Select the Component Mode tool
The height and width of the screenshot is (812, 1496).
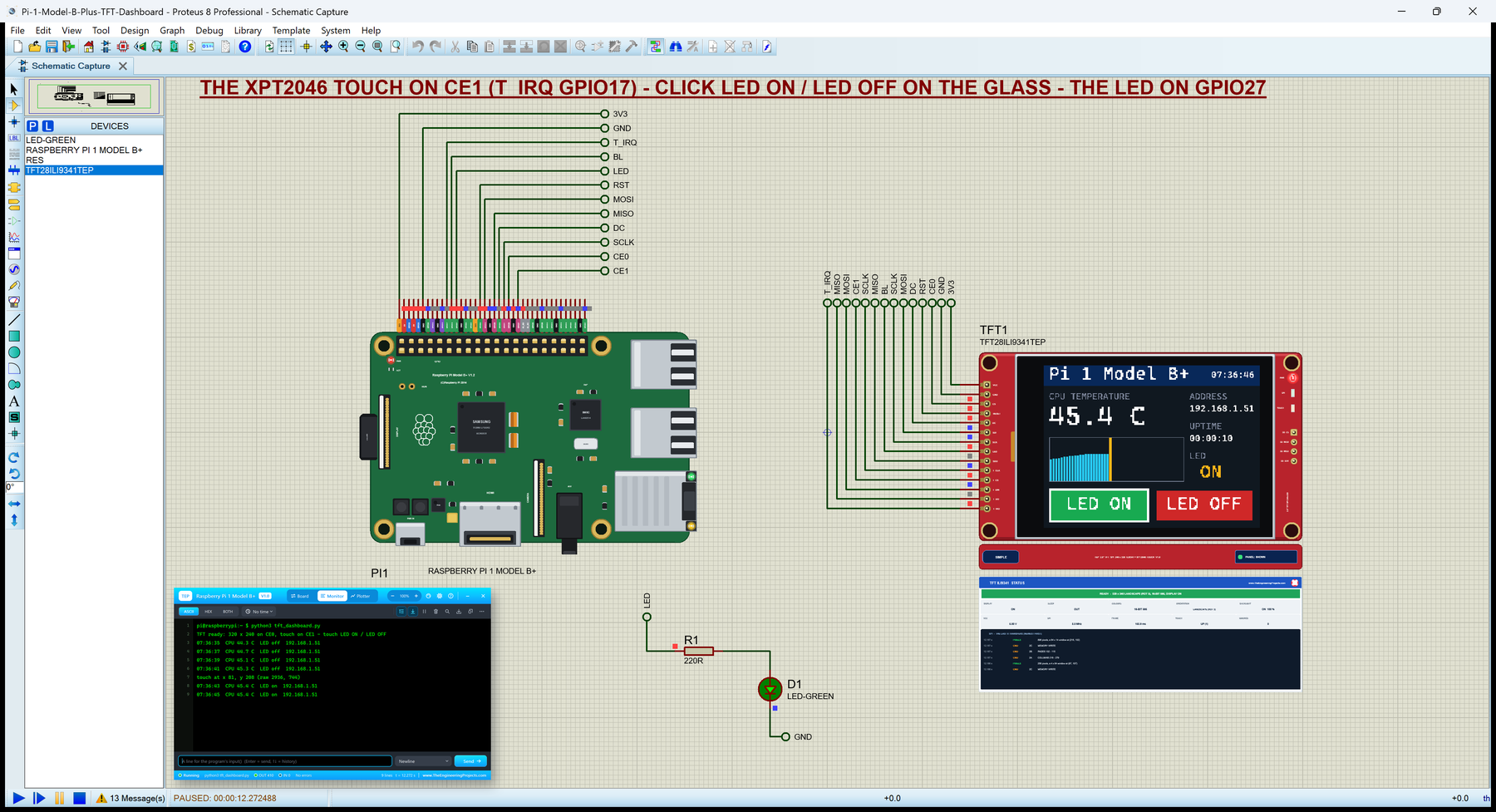pyautogui.click(x=13, y=106)
